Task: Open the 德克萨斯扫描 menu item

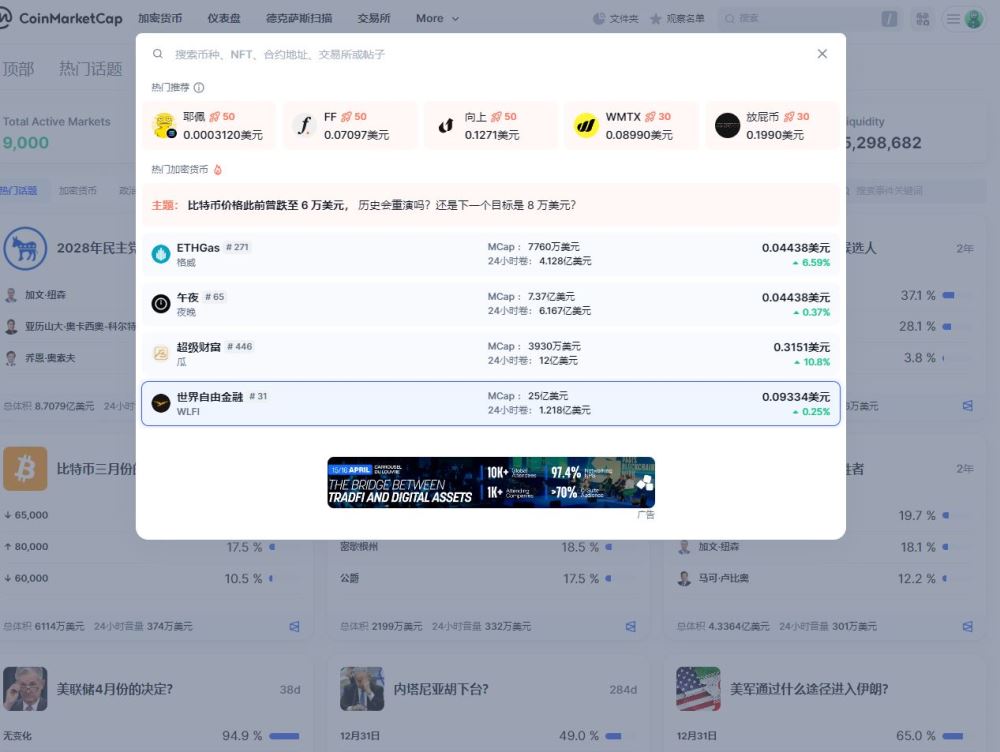Action: coord(298,18)
